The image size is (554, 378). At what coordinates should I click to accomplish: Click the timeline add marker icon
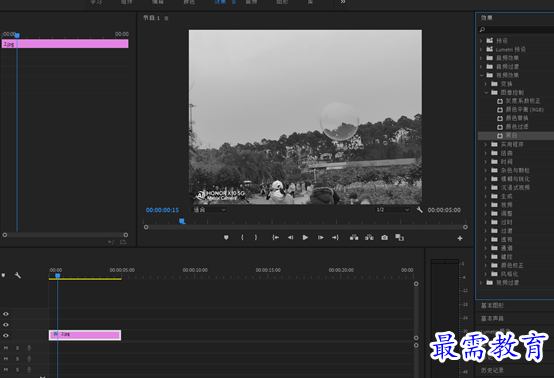[4, 275]
